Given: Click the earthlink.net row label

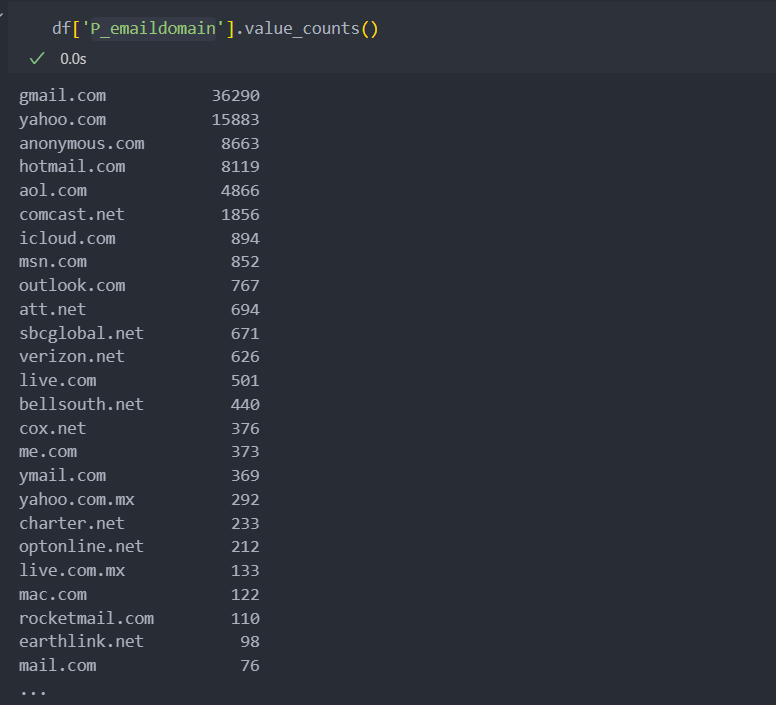Looking at the screenshot, I should pyautogui.click(x=81, y=642).
